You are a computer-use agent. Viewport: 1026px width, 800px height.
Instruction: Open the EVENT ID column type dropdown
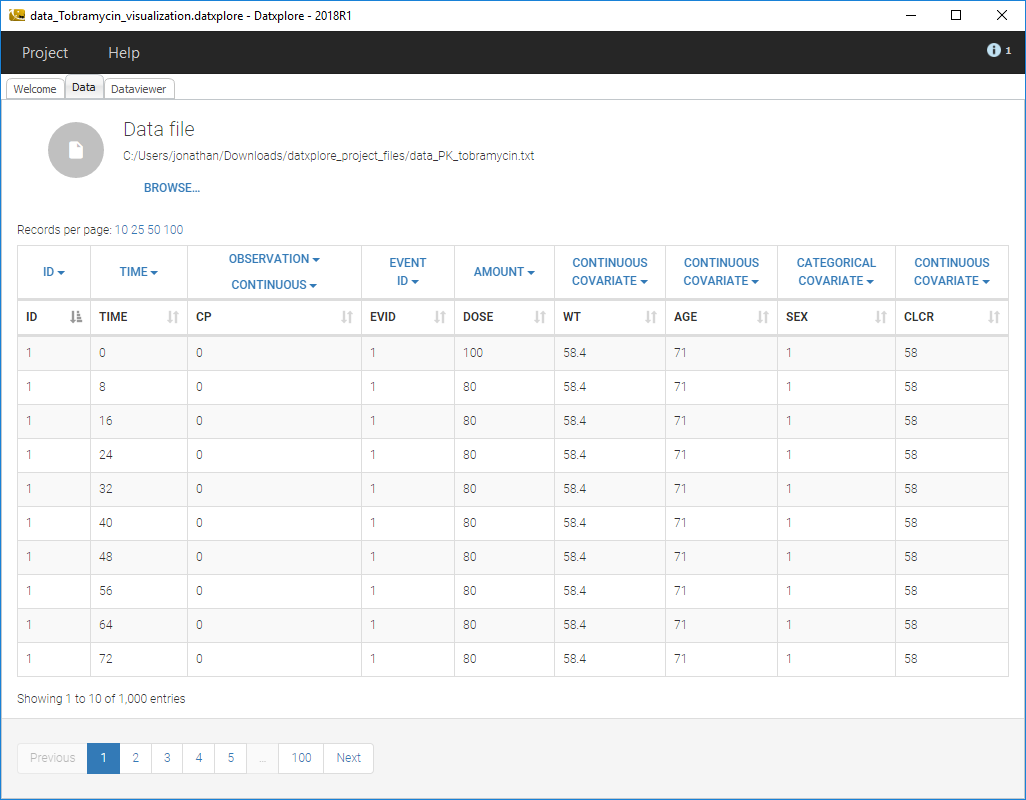coord(408,271)
